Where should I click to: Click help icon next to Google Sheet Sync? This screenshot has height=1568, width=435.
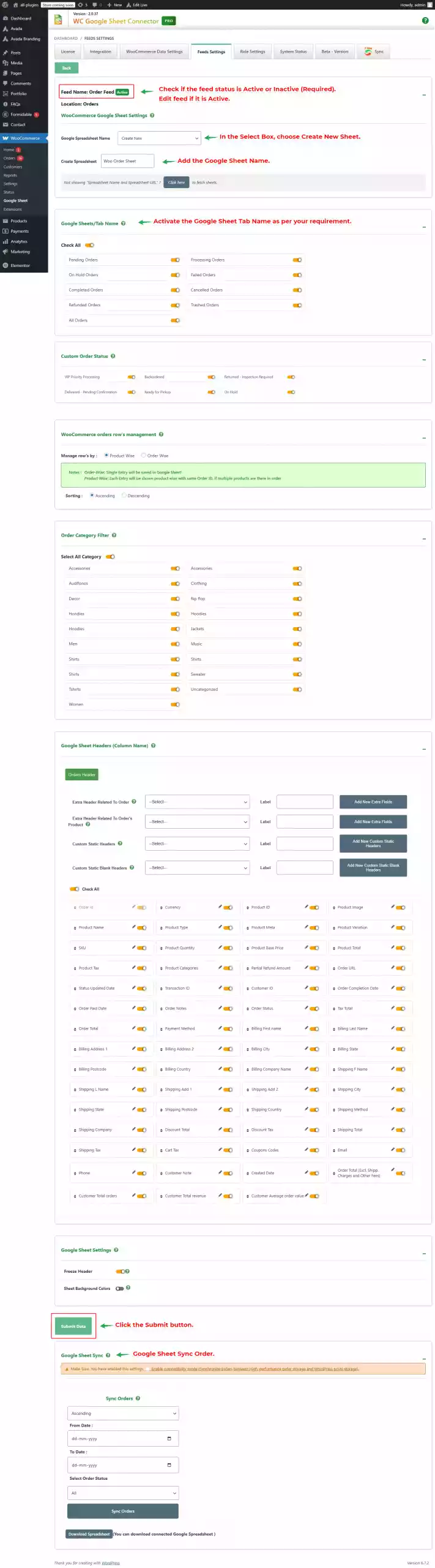[108, 1355]
